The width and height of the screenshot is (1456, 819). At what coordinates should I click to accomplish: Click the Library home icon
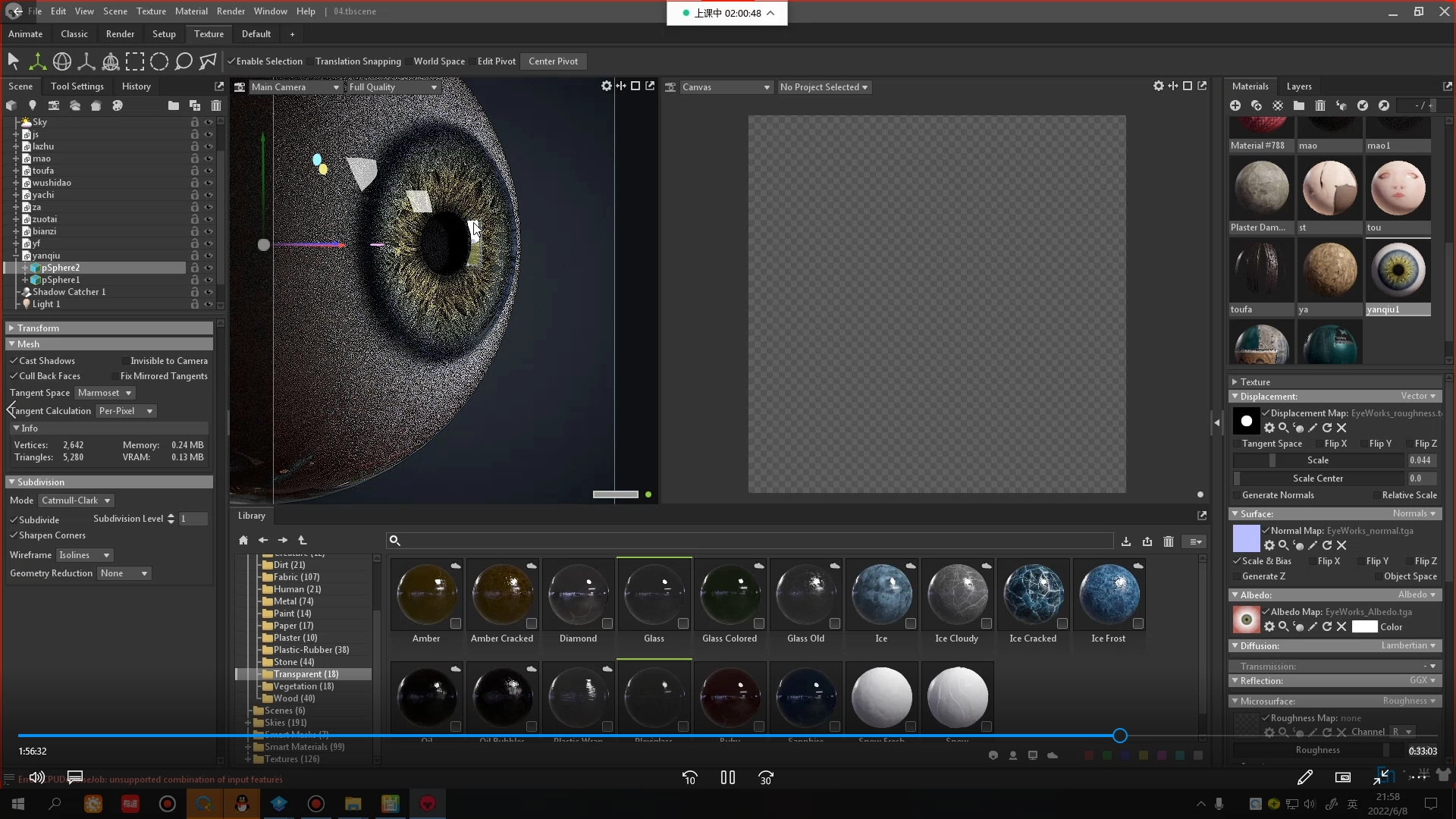[x=243, y=541]
